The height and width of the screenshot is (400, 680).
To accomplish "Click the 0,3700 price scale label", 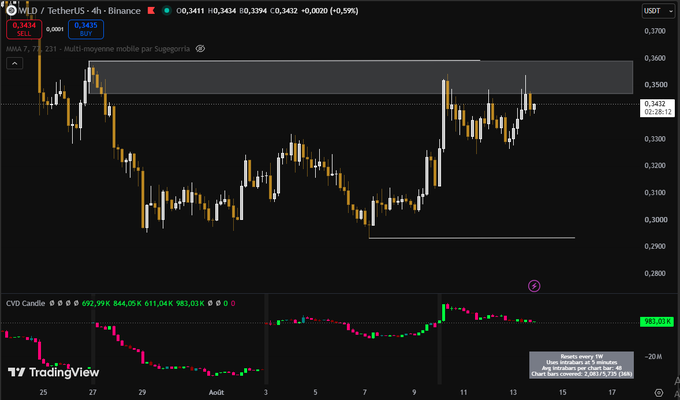I will (x=655, y=31).
